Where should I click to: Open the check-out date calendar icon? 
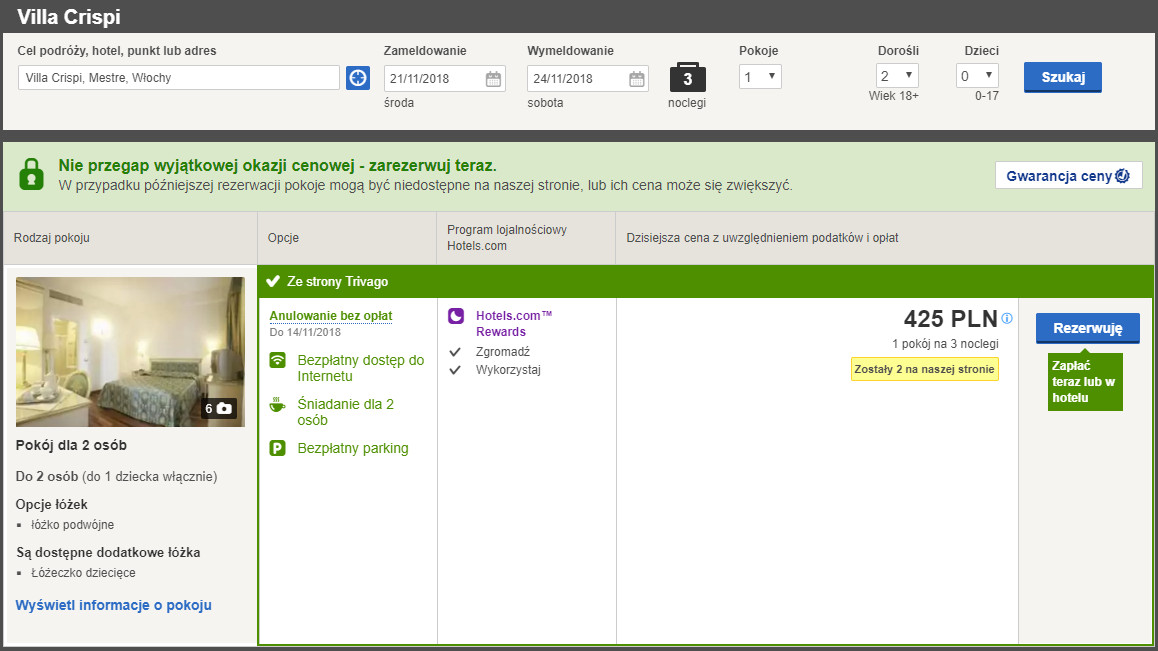point(636,79)
